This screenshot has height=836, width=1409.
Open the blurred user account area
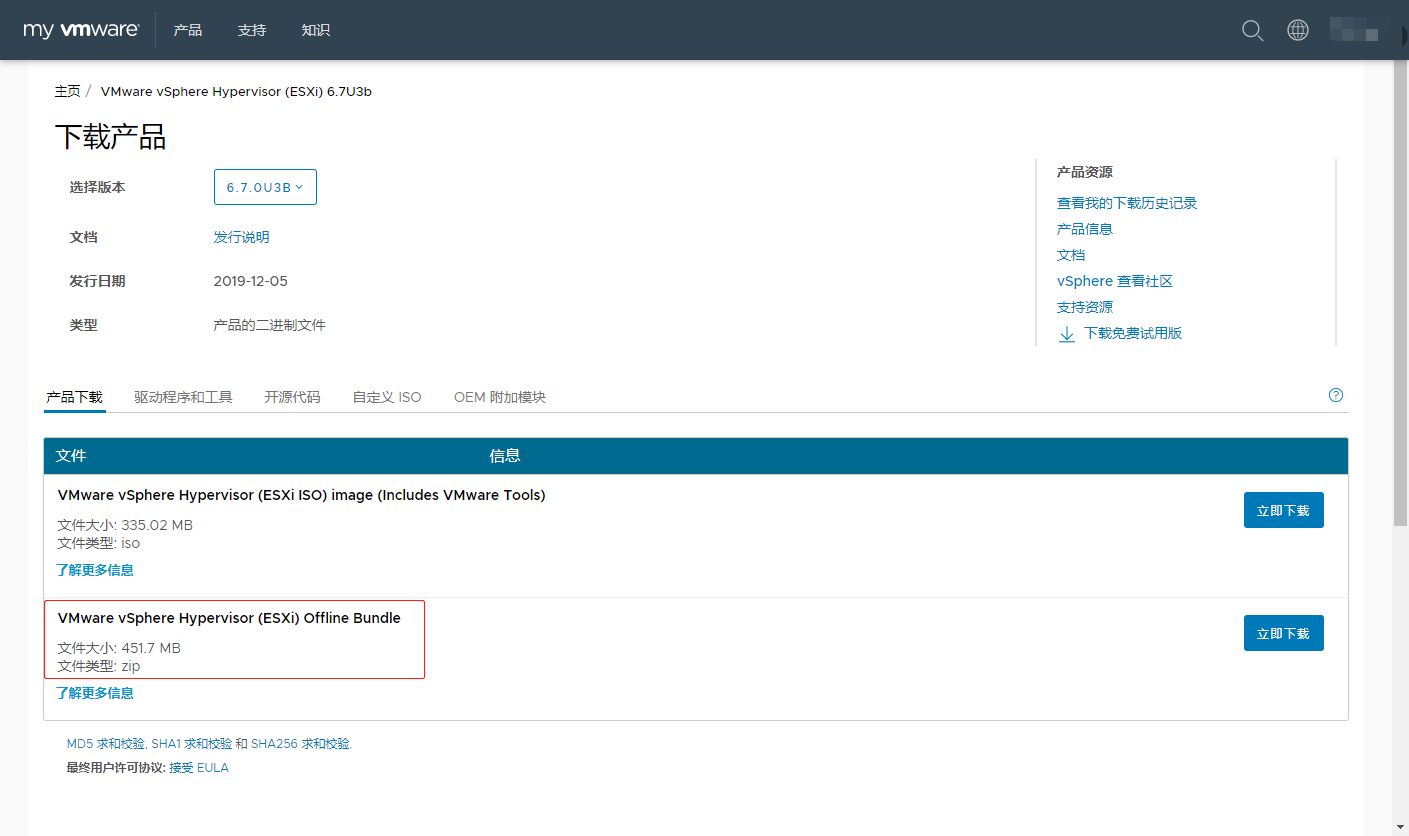(1355, 30)
